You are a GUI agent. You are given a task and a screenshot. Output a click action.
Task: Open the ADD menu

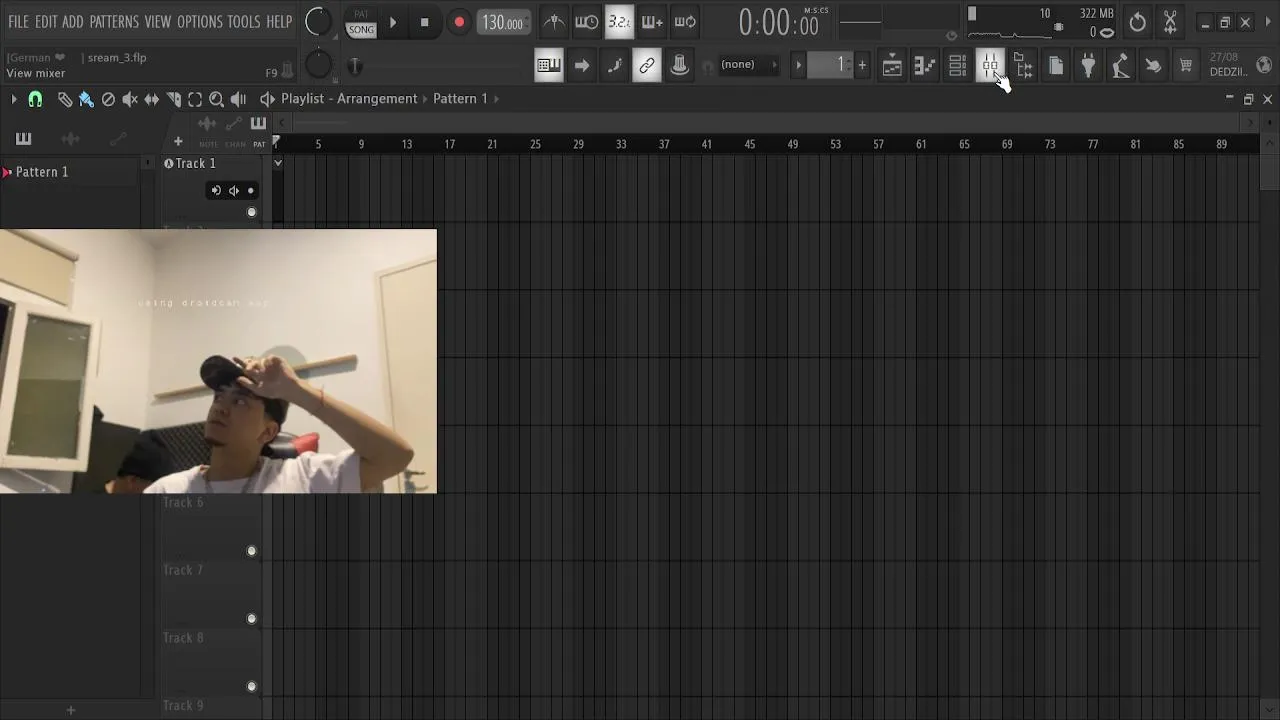73,22
